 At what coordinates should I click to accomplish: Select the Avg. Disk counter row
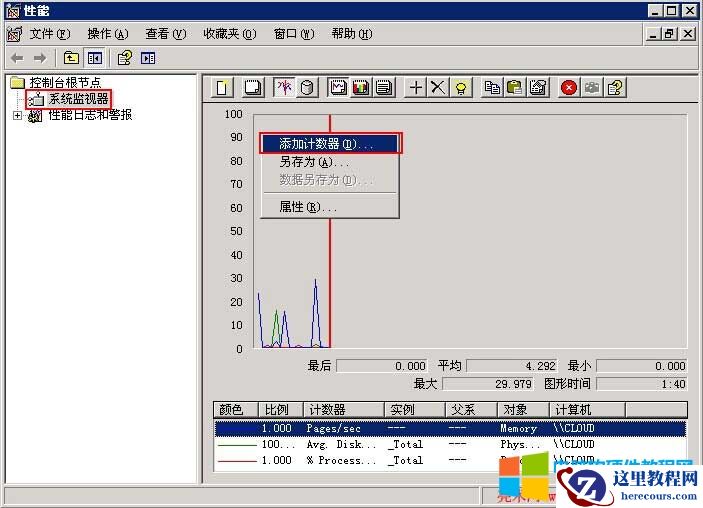point(450,444)
